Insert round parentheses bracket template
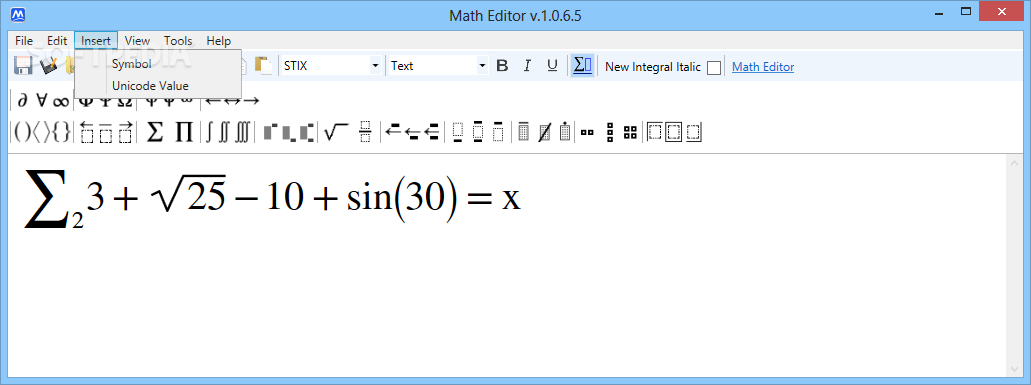This screenshot has height=385, width=1031. click(22, 133)
